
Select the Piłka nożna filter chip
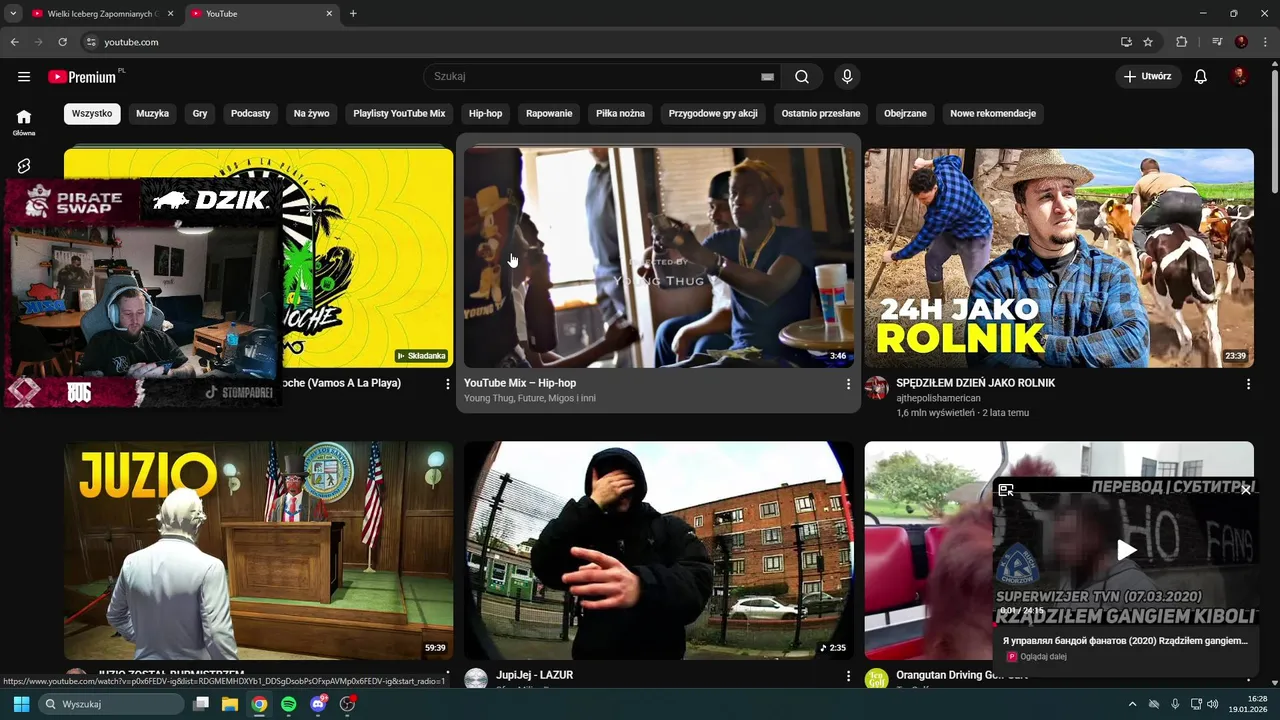point(620,114)
